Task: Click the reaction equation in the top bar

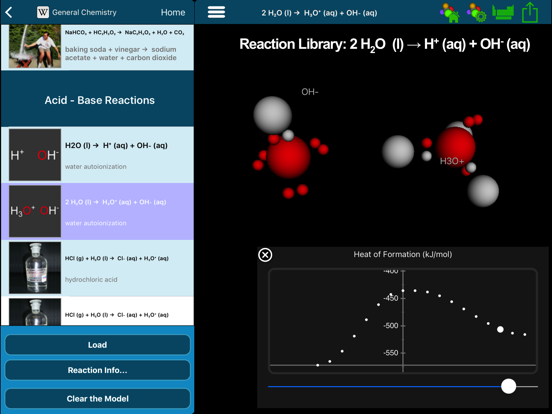Action: (x=319, y=13)
